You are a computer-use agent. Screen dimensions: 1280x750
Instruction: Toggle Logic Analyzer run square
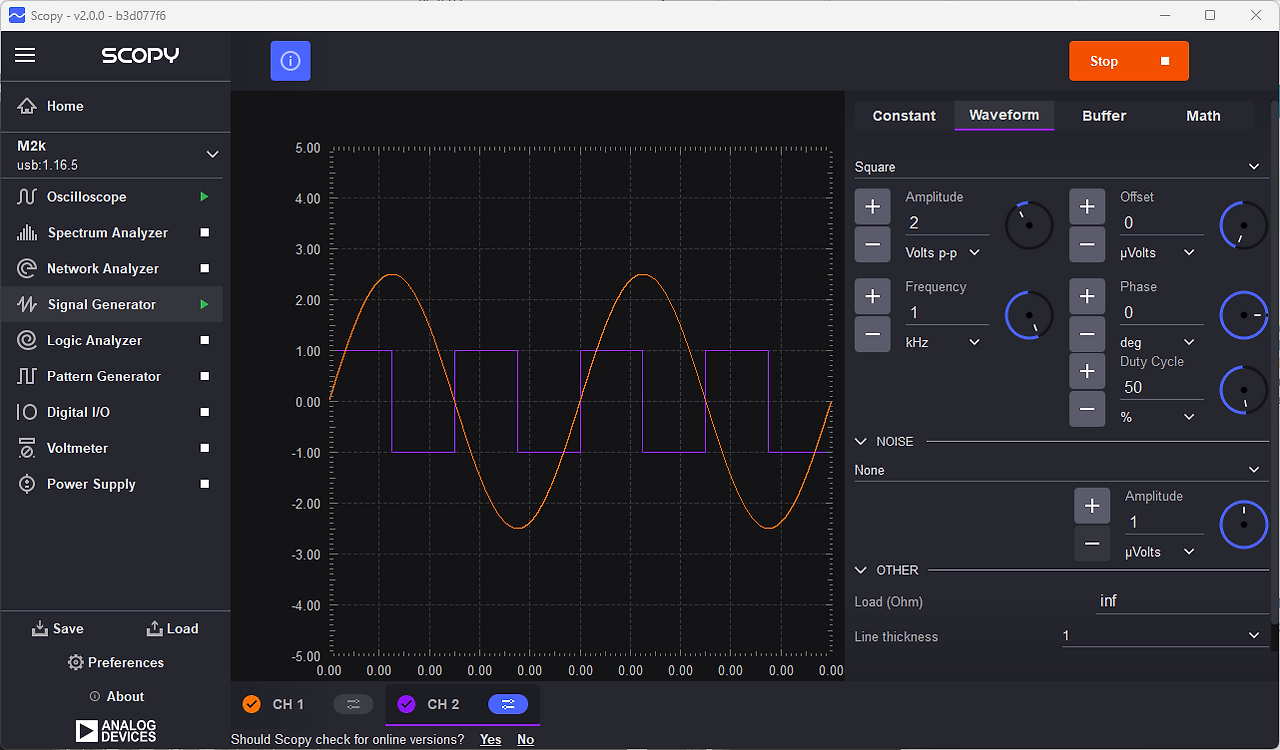pyautogui.click(x=205, y=341)
